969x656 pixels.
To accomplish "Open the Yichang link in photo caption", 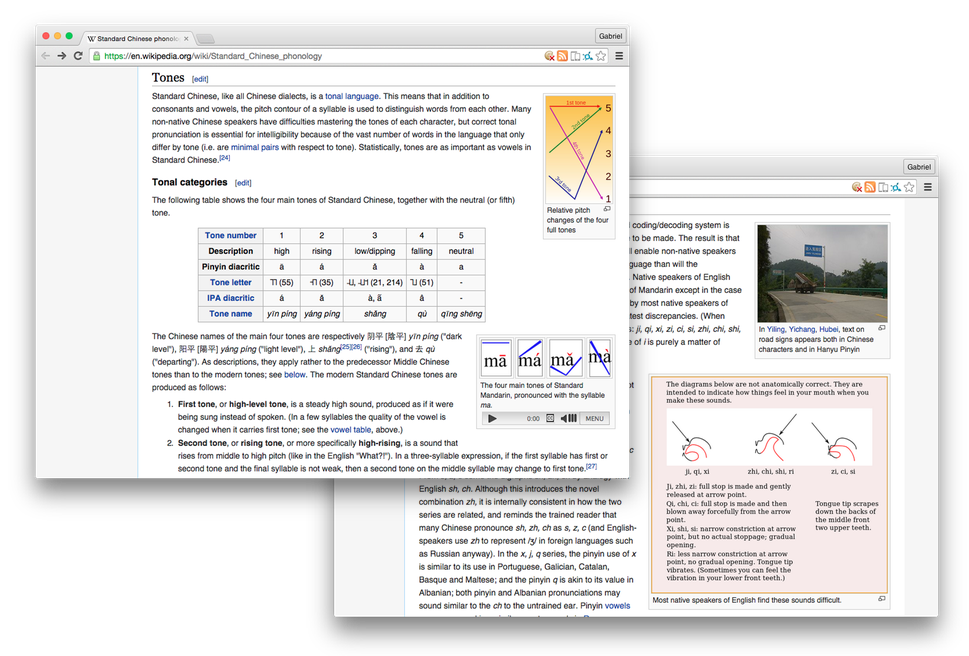I will click(x=802, y=329).
